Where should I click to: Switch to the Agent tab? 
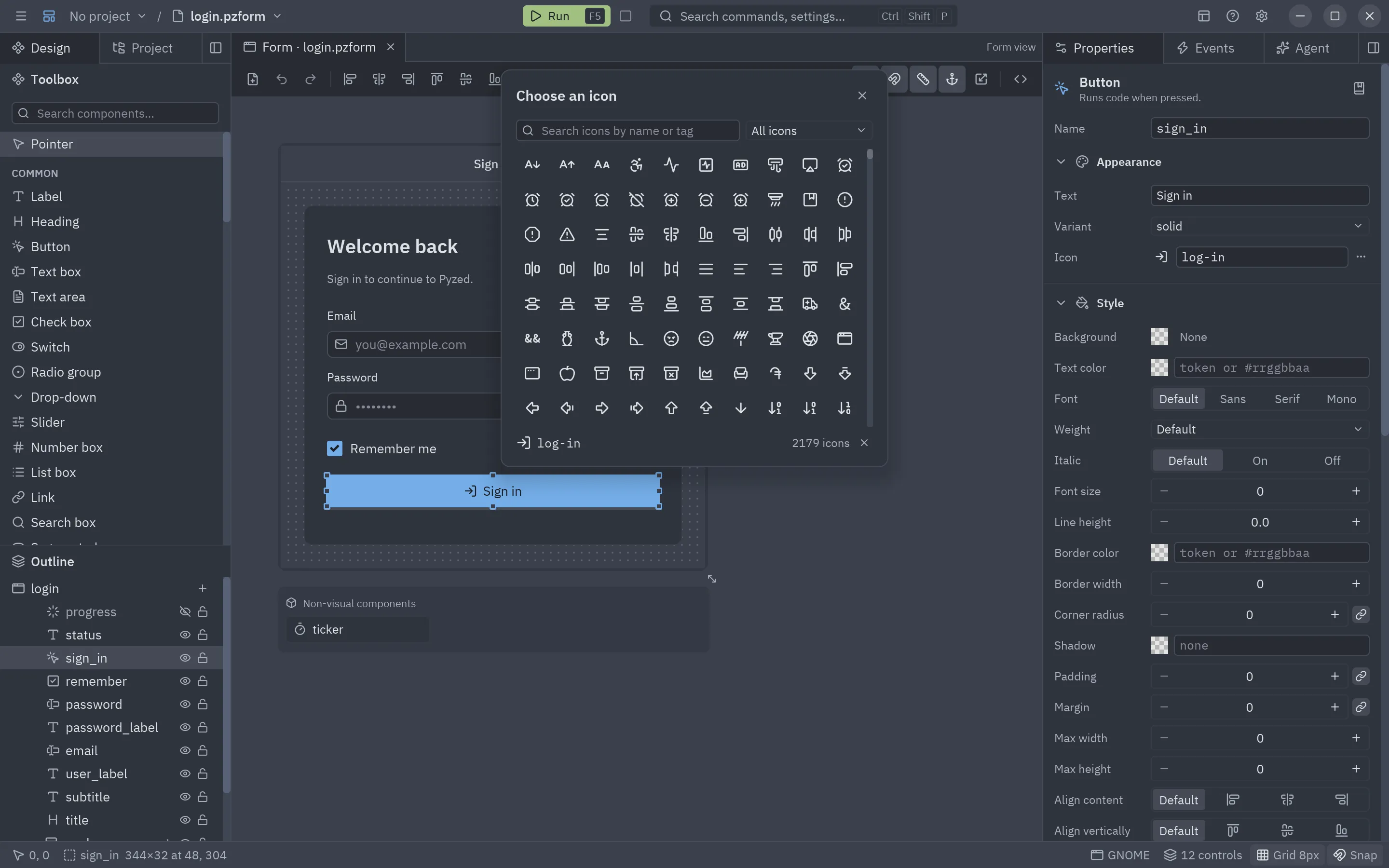tap(1311, 48)
